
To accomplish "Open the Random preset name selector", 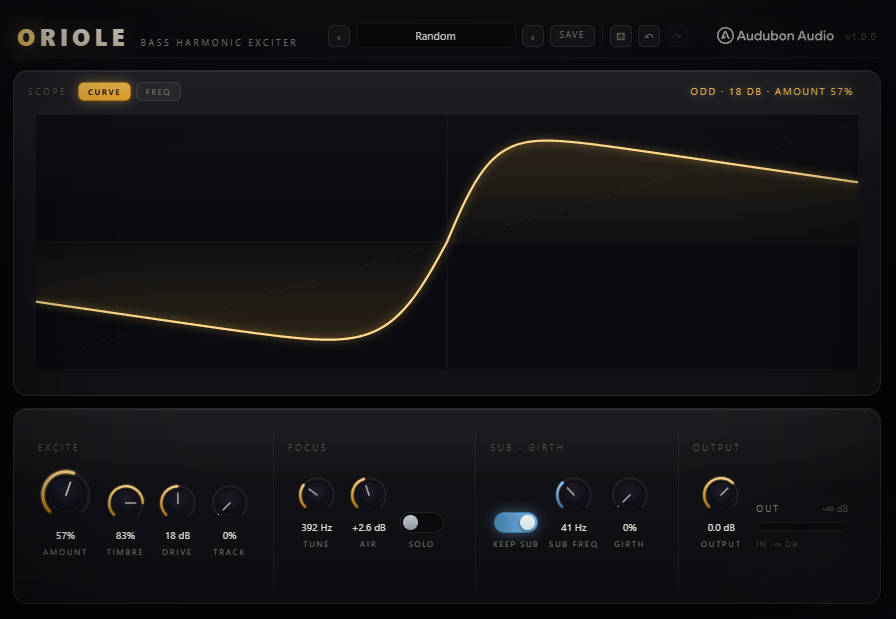I will click(435, 36).
